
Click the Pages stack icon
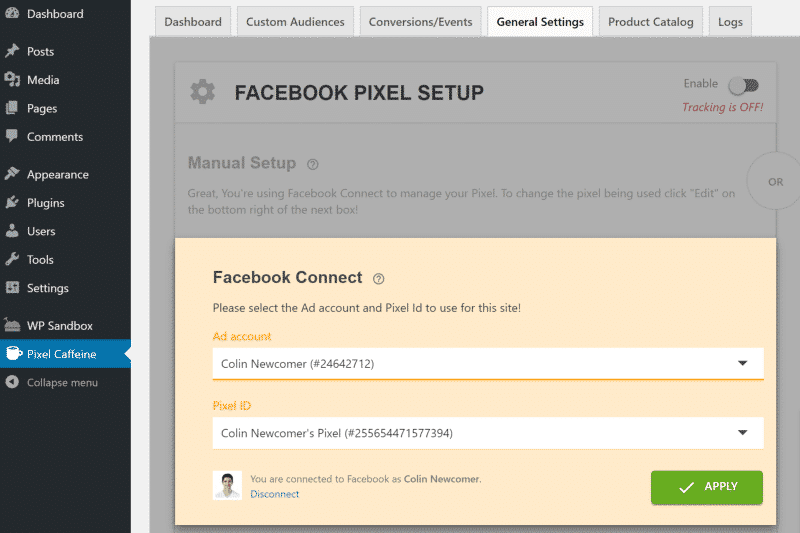[12, 108]
